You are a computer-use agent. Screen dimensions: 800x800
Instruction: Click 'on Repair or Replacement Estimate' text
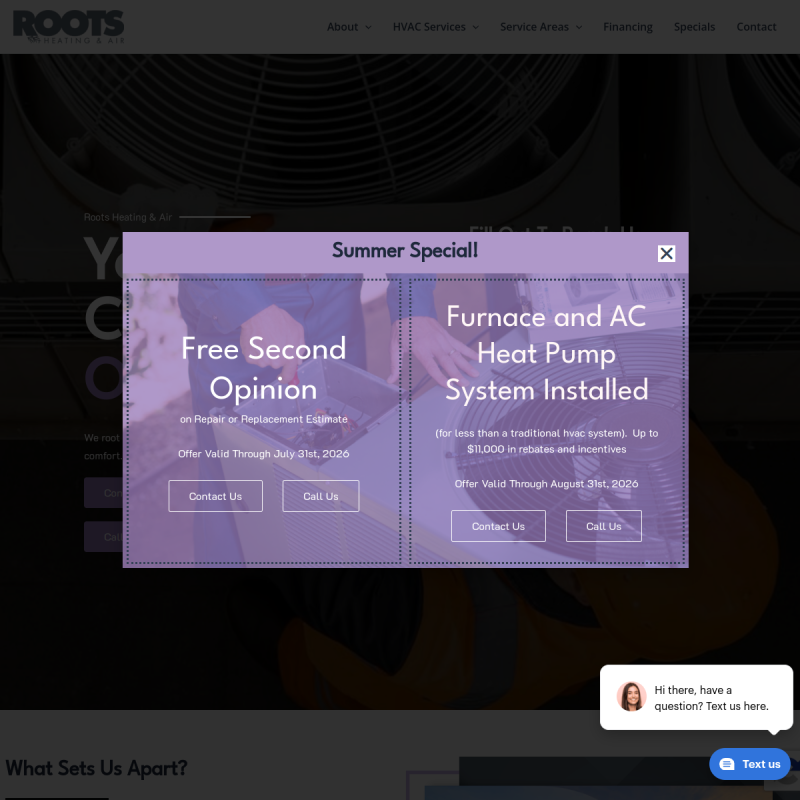[x=263, y=419]
